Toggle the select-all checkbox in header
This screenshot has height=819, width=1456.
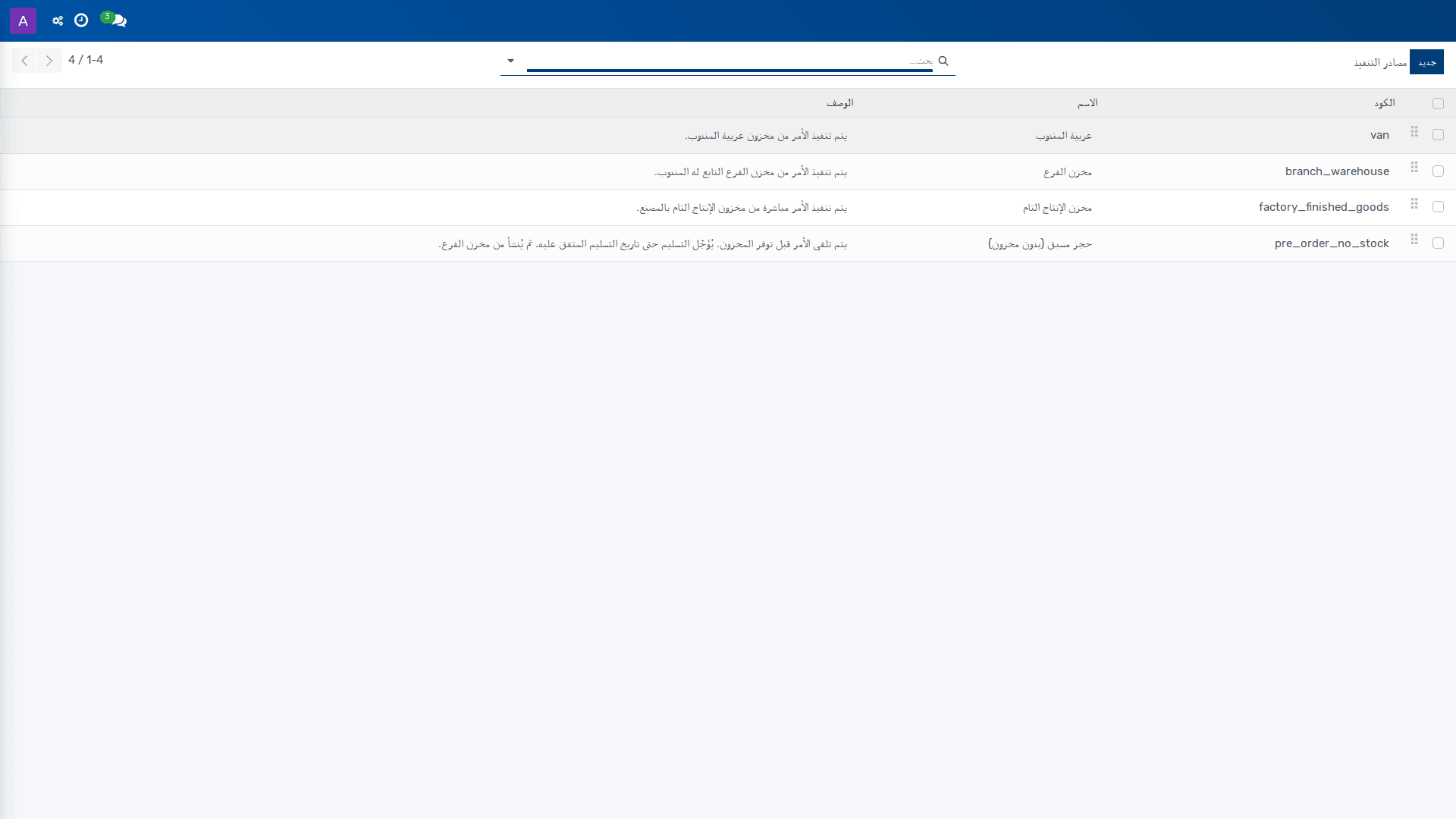point(1438,104)
